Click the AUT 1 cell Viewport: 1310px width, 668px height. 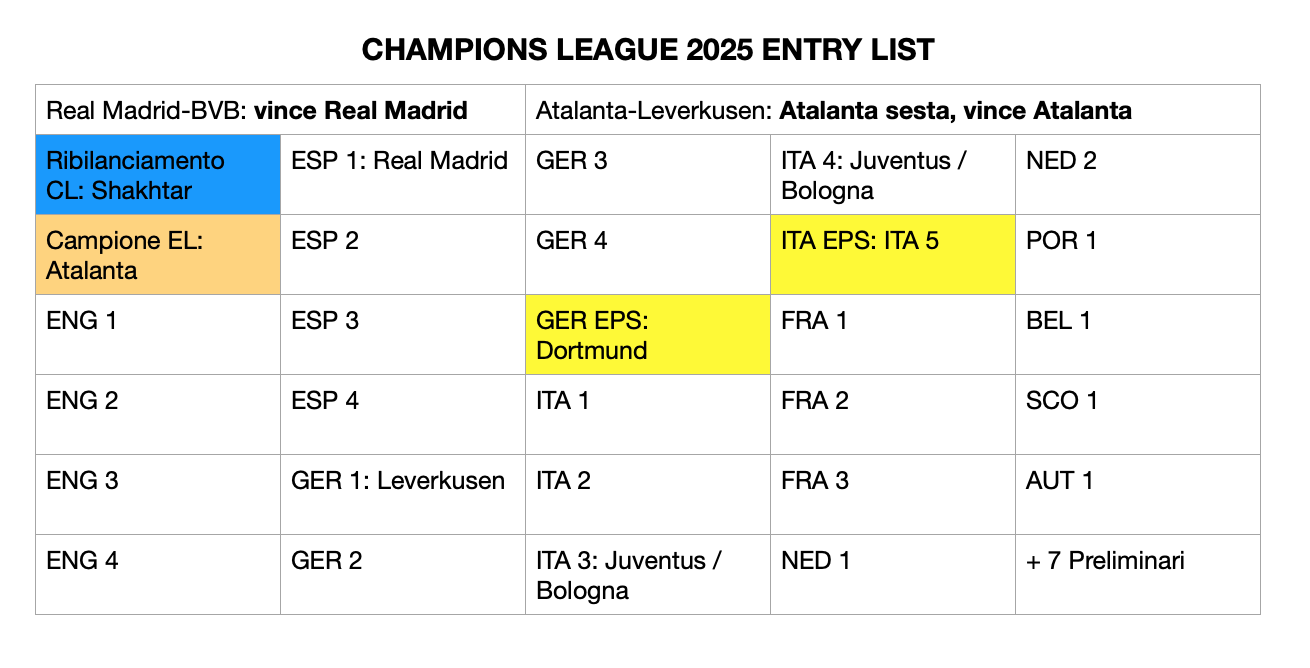pyautogui.click(x=1138, y=494)
